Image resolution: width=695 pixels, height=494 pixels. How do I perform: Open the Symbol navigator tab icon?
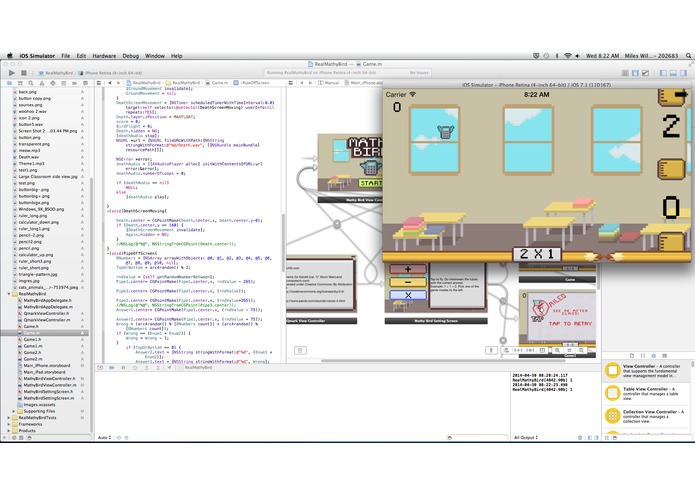click(x=20, y=83)
